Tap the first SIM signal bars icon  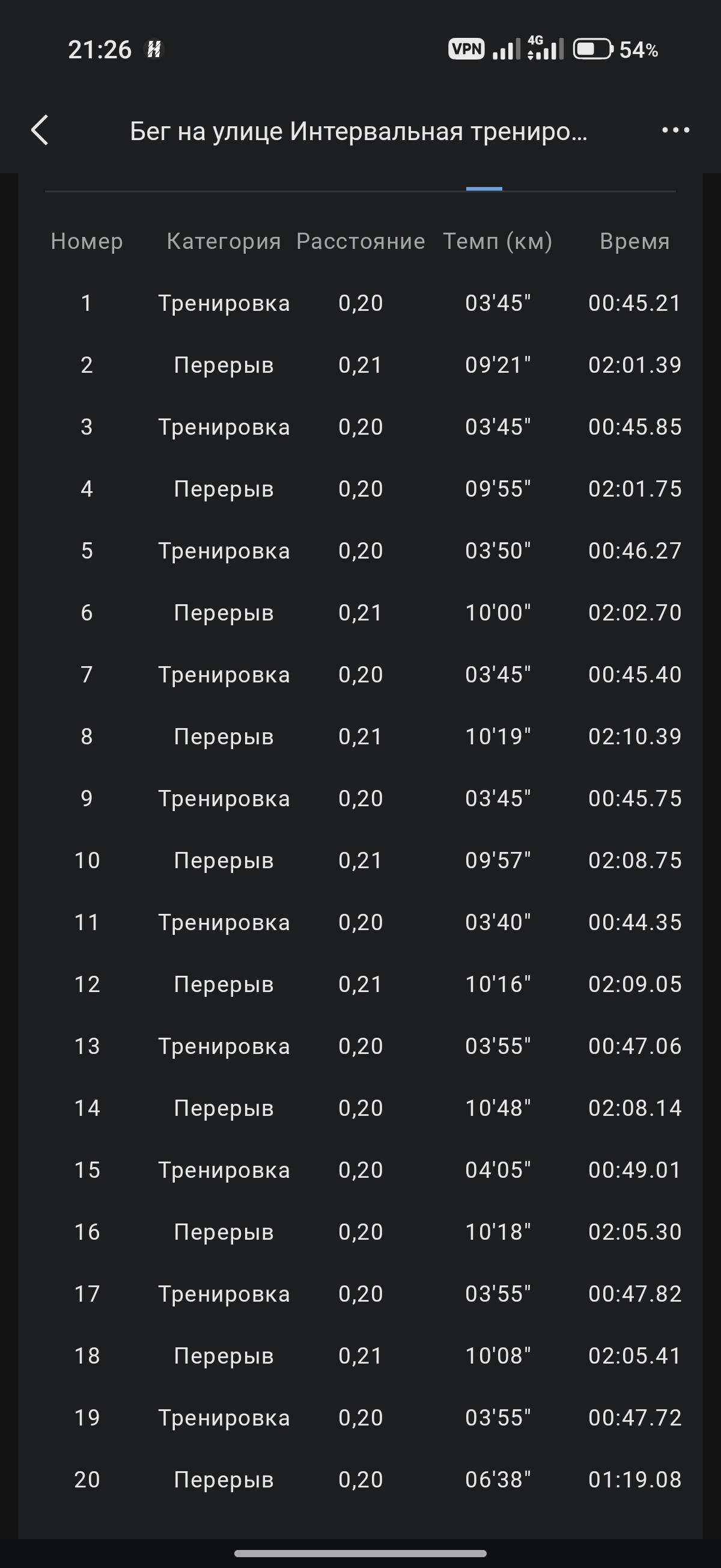pyautogui.click(x=507, y=49)
